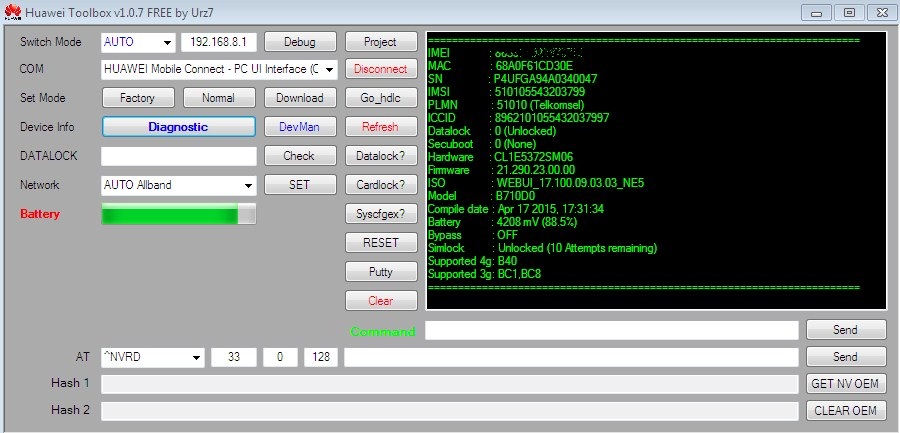Run the Diagnostic device info button
The width and height of the screenshot is (900, 433).
[179, 127]
